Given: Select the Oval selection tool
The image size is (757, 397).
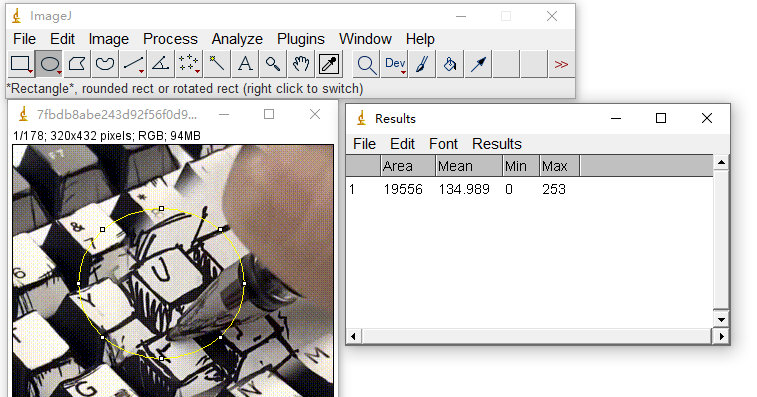Looking at the screenshot, I should coord(49,64).
